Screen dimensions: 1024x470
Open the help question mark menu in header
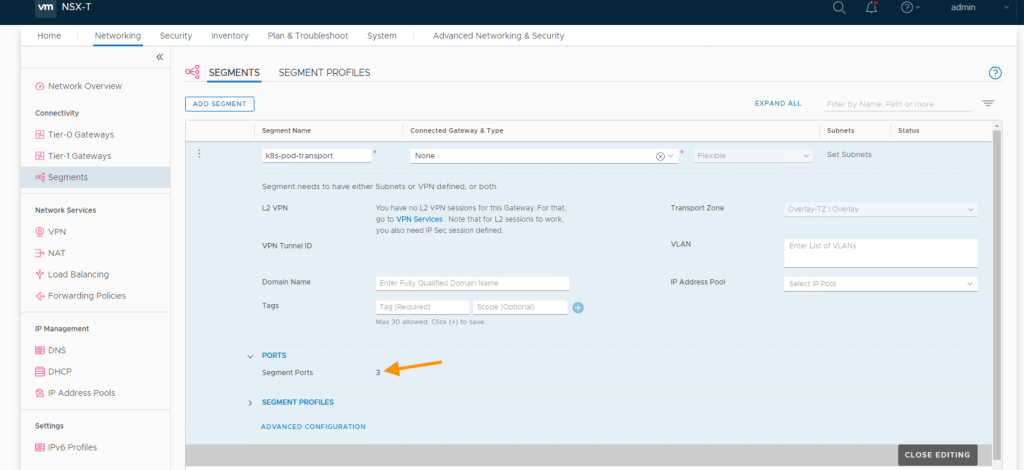906,8
